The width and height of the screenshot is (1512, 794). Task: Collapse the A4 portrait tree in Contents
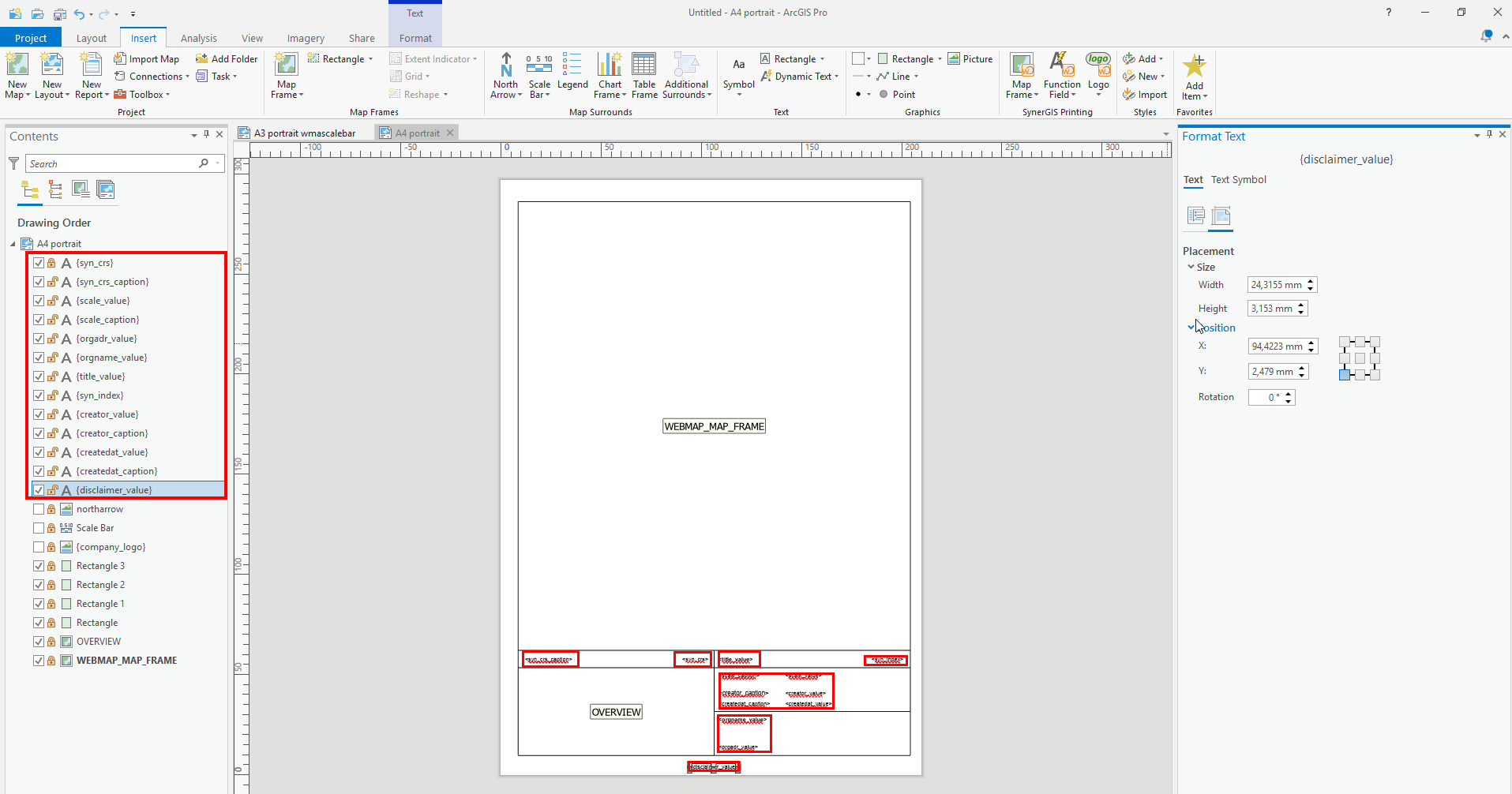(12, 243)
